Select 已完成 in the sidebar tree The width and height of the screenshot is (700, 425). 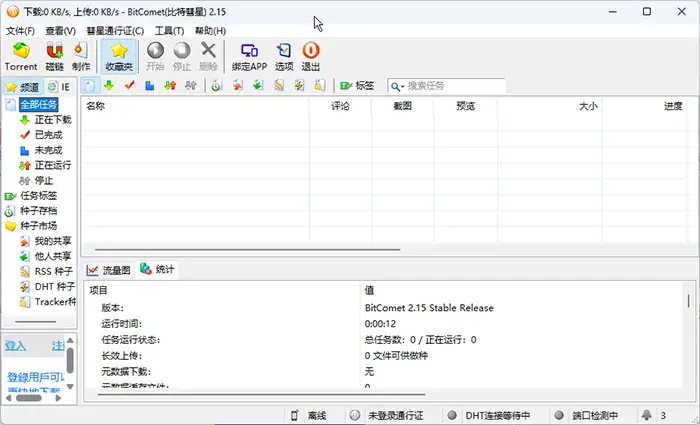tap(48, 135)
